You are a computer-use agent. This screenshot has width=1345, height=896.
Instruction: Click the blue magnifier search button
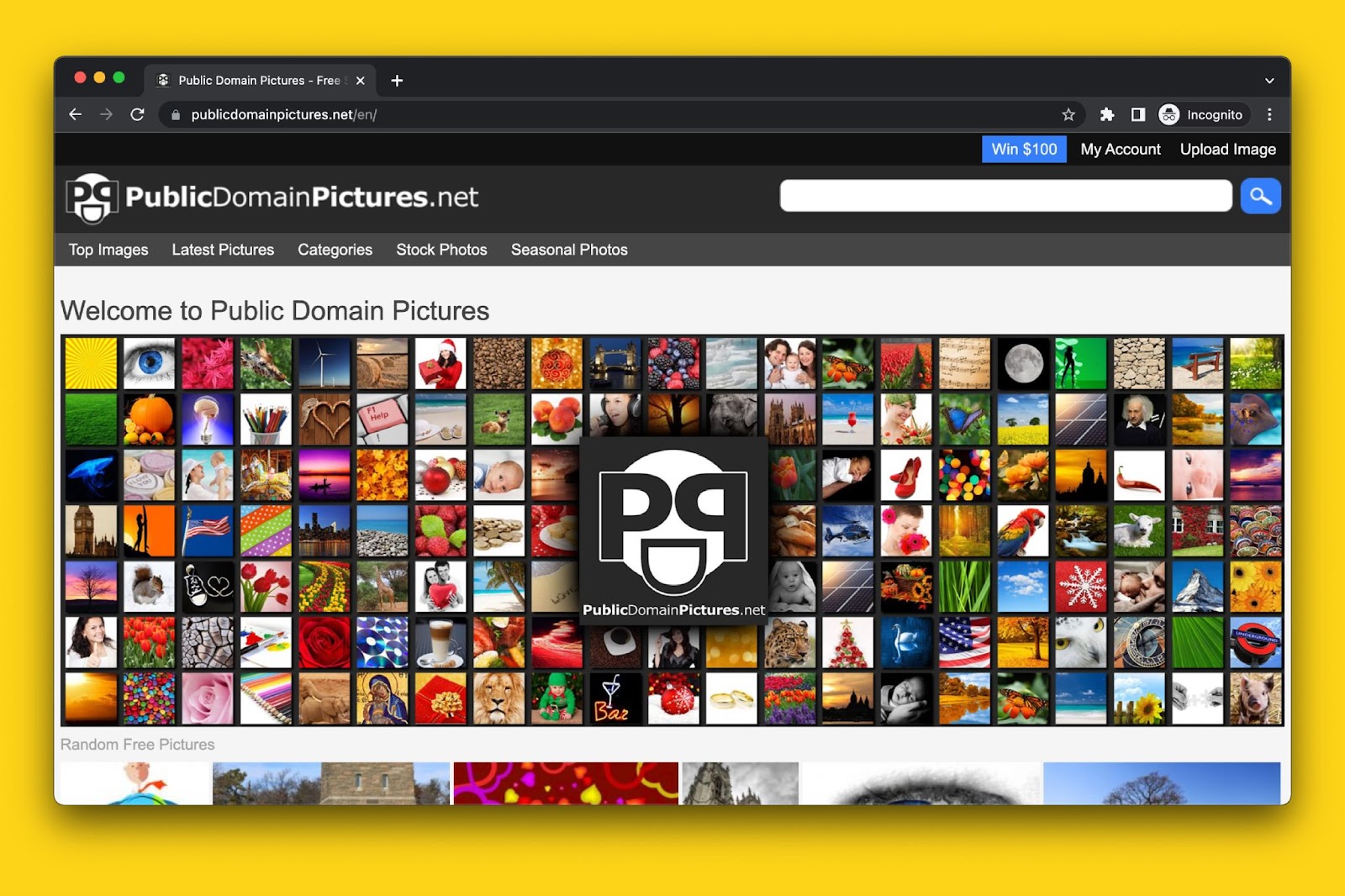click(1260, 196)
